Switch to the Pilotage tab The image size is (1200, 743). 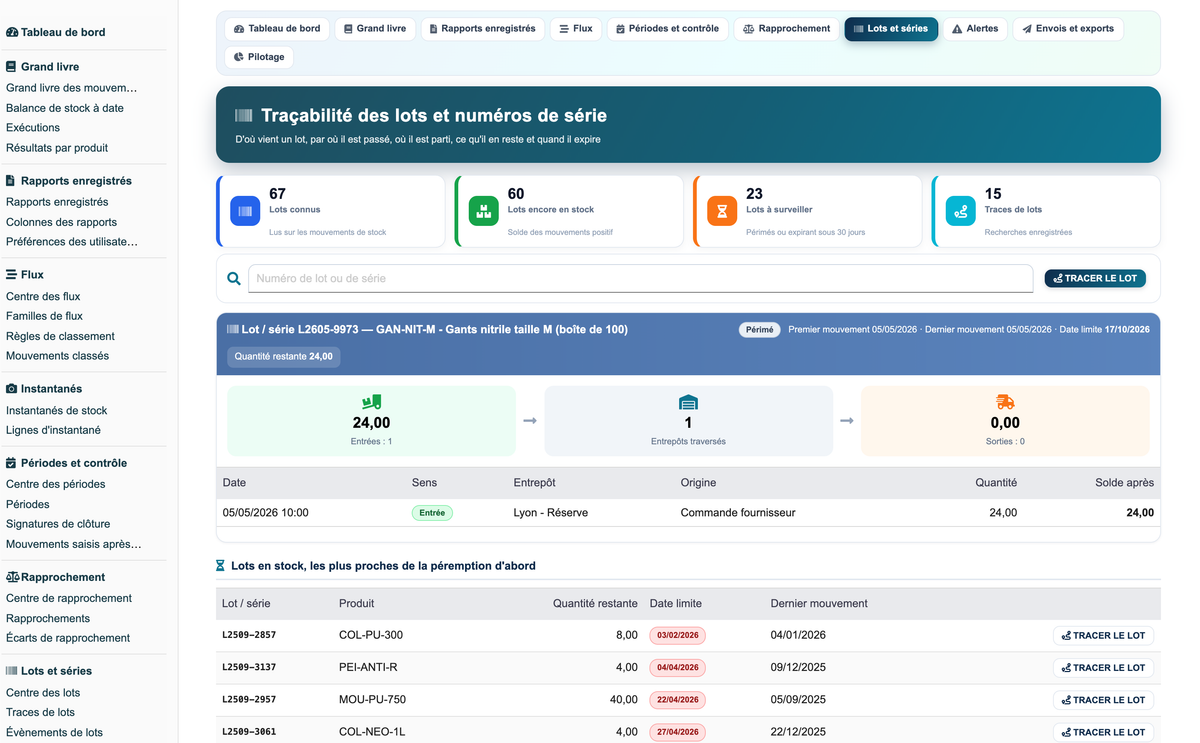pos(259,57)
